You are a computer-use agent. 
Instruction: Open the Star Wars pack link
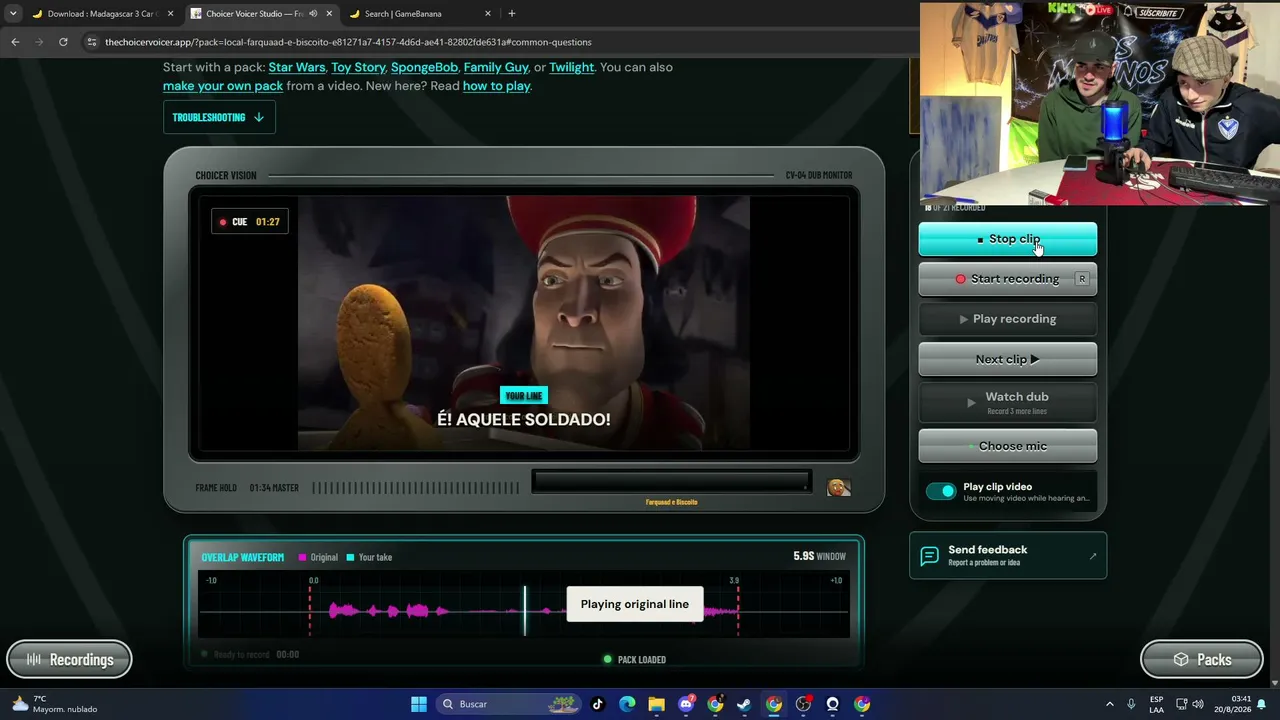[x=297, y=67]
